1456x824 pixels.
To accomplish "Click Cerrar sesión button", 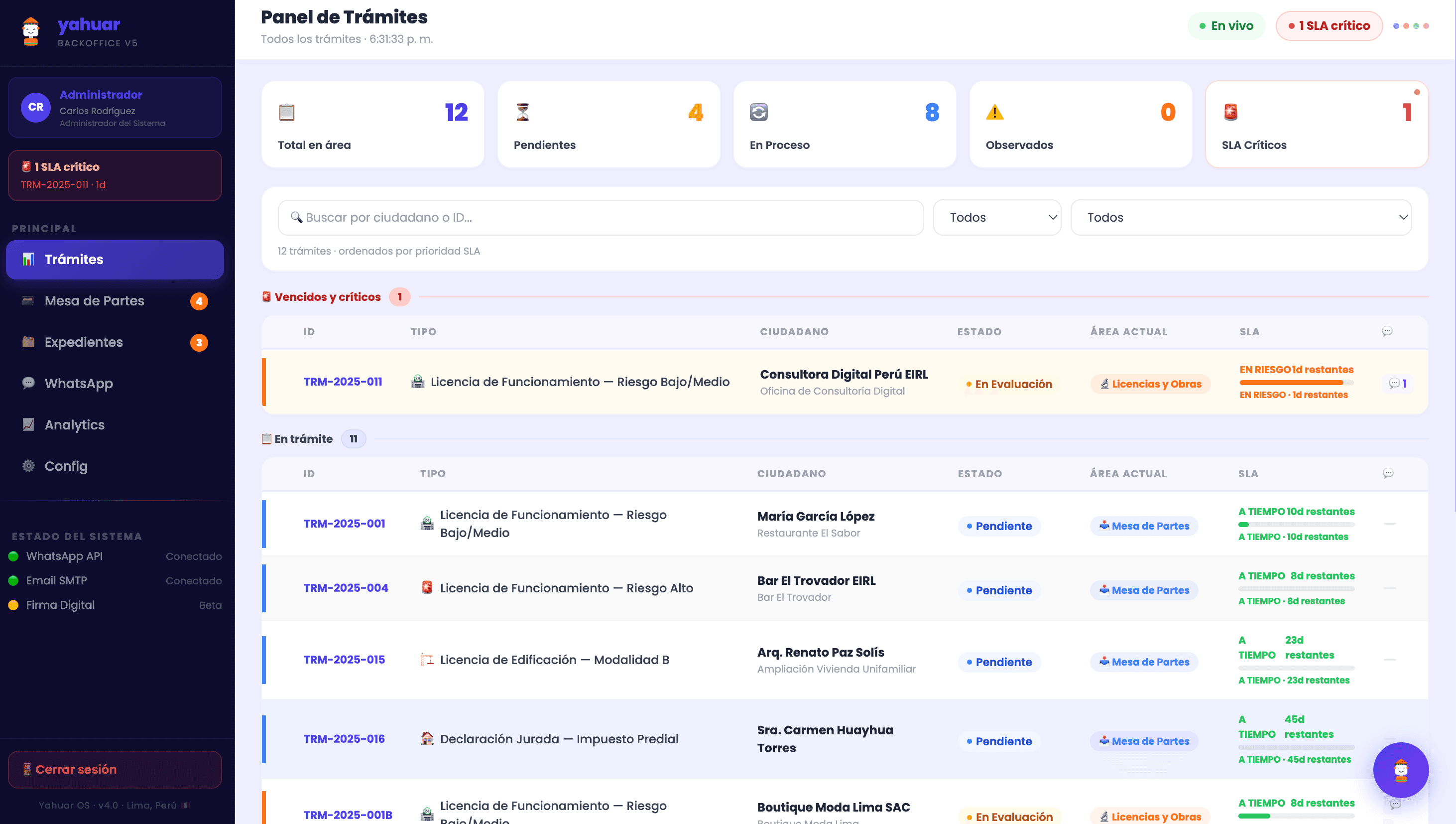I will click(x=115, y=769).
